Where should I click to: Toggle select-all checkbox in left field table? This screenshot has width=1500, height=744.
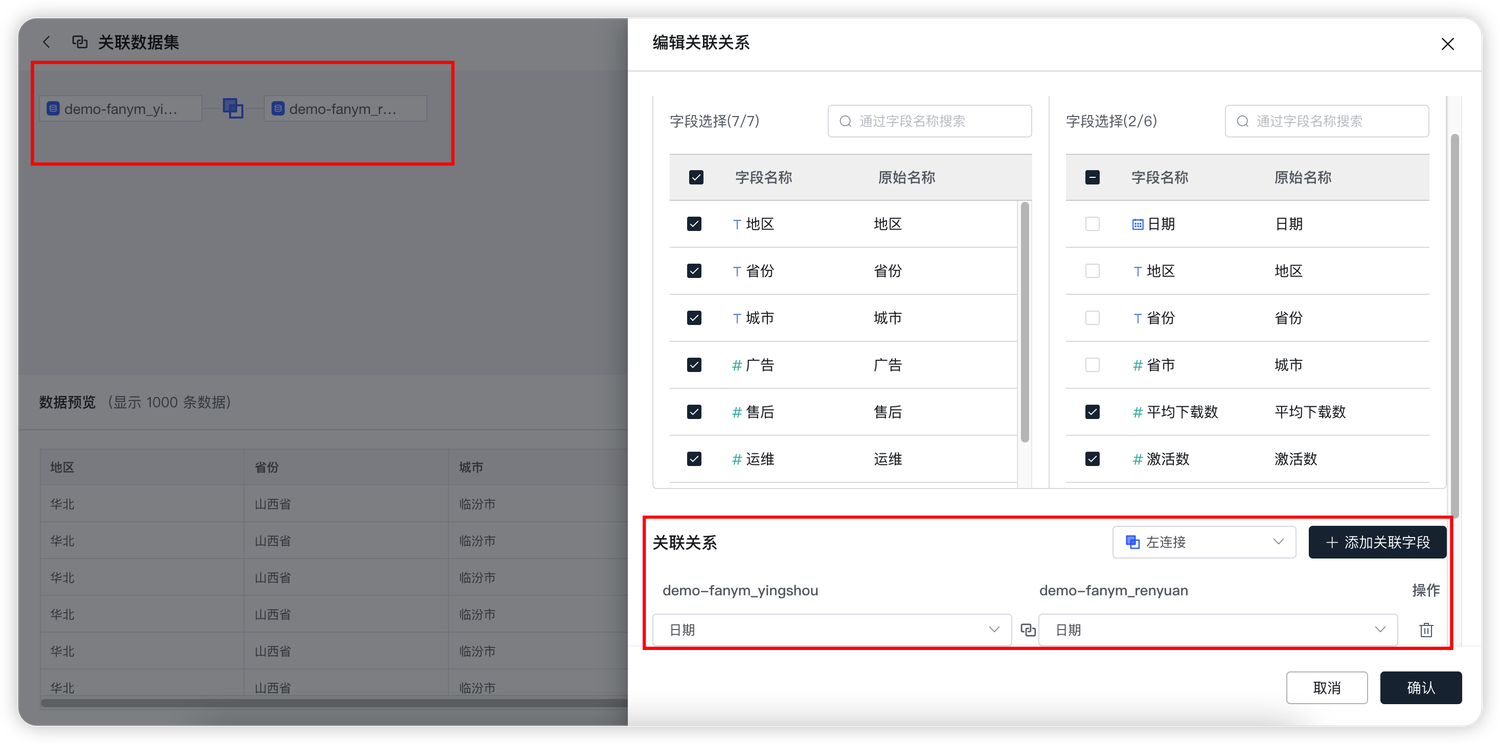click(696, 177)
